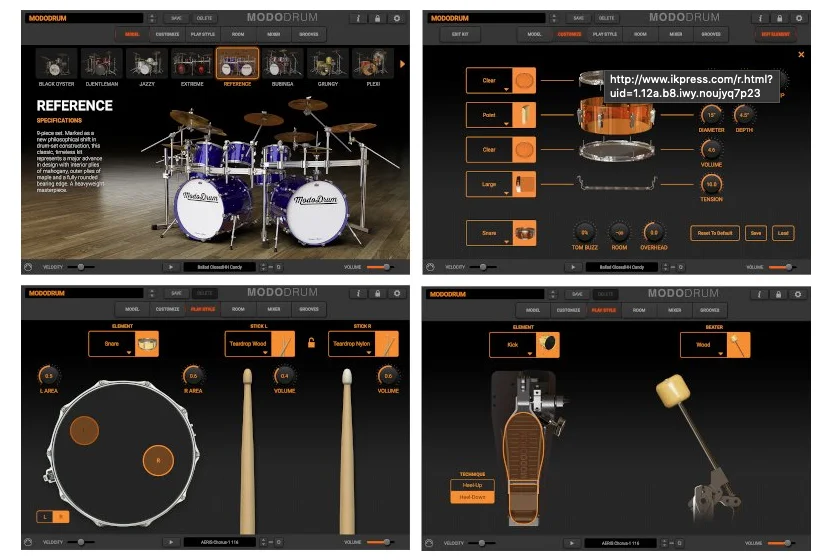This screenshot has width=830, height=560.
Task: Select the L hit zone on snare head
Action: [84, 430]
